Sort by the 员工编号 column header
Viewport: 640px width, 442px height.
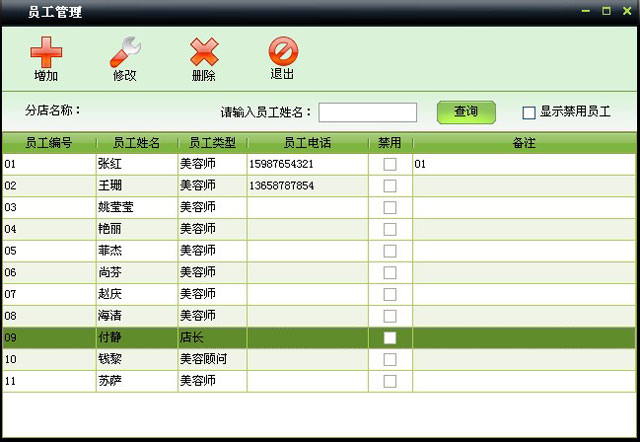(x=48, y=143)
